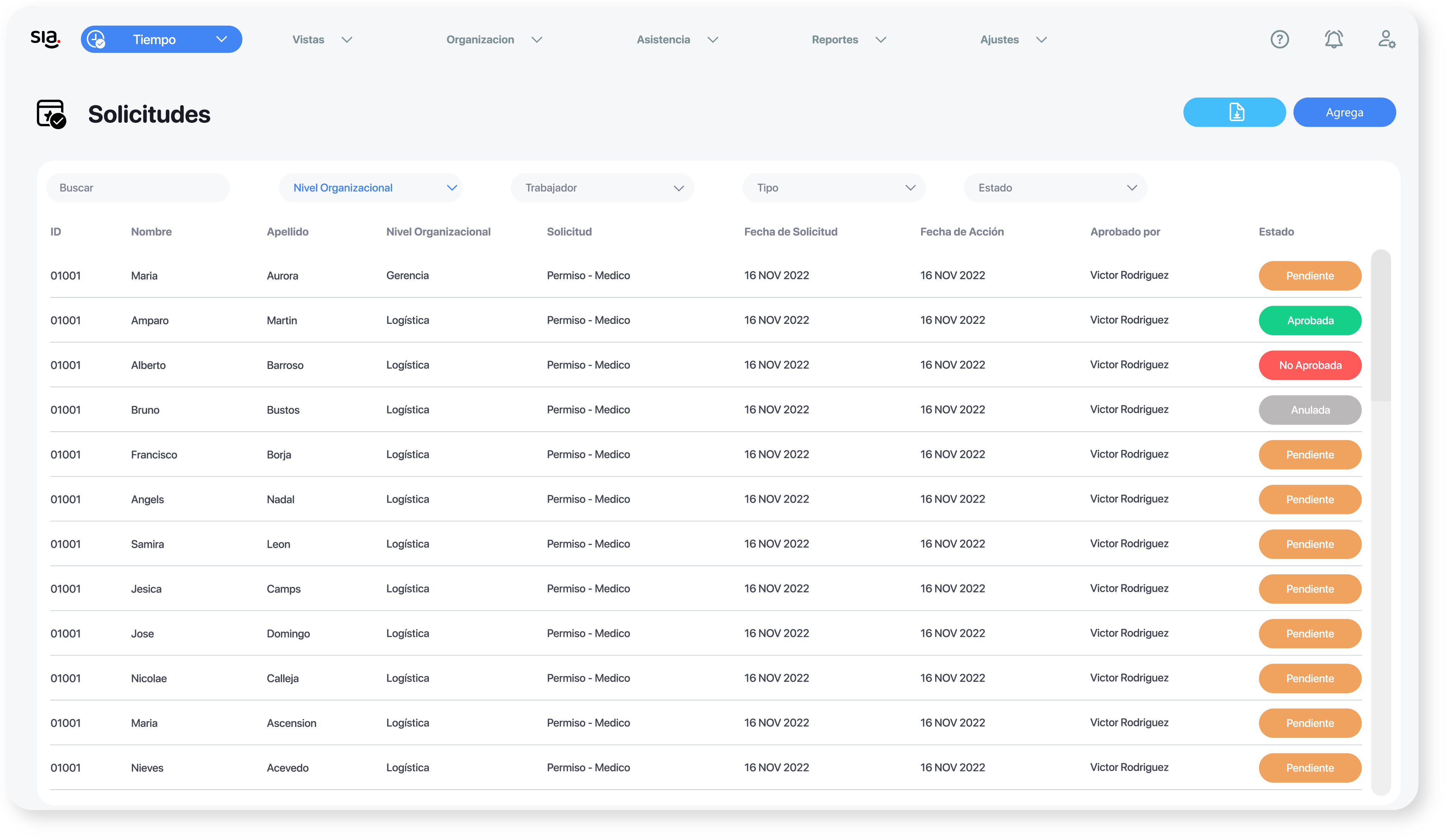Viewport: 1451px width, 840px height.
Task: Open the help question-mark icon
Action: (x=1280, y=39)
